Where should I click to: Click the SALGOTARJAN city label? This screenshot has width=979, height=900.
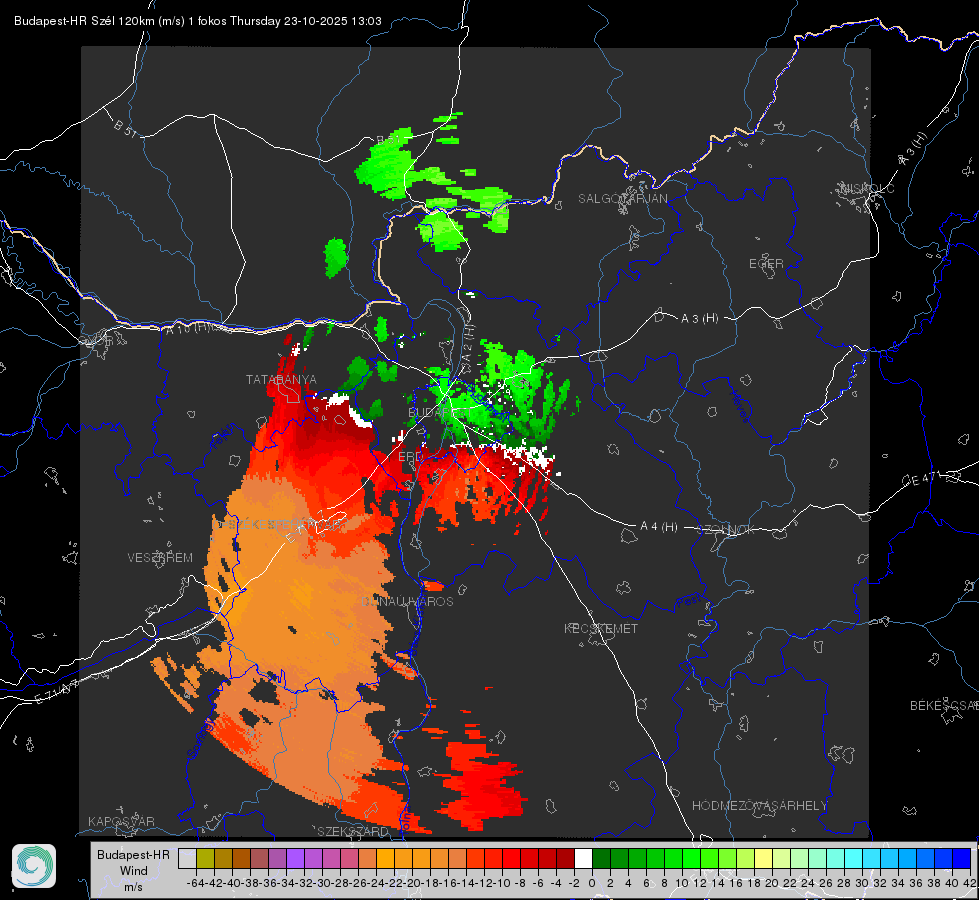coord(622,199)
